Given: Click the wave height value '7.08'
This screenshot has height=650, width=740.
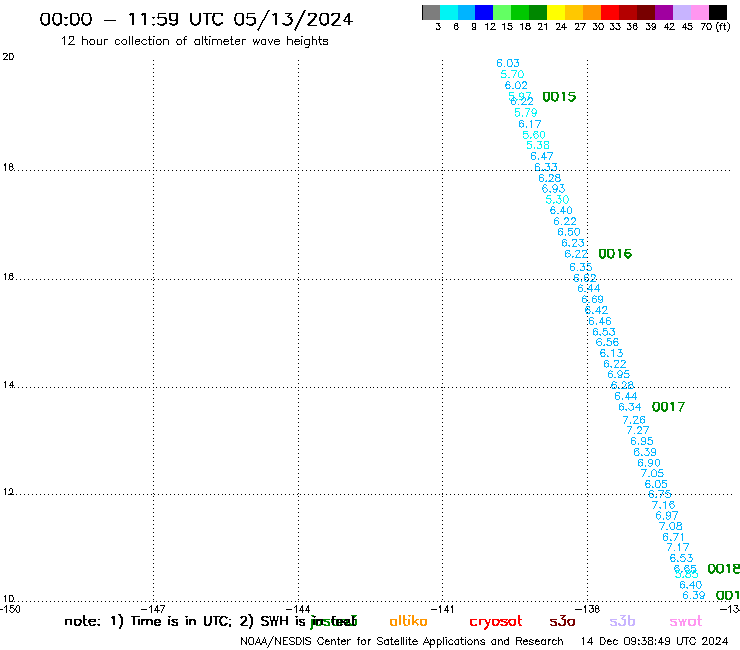Looking at the screenshot, I should coord(671,526).
